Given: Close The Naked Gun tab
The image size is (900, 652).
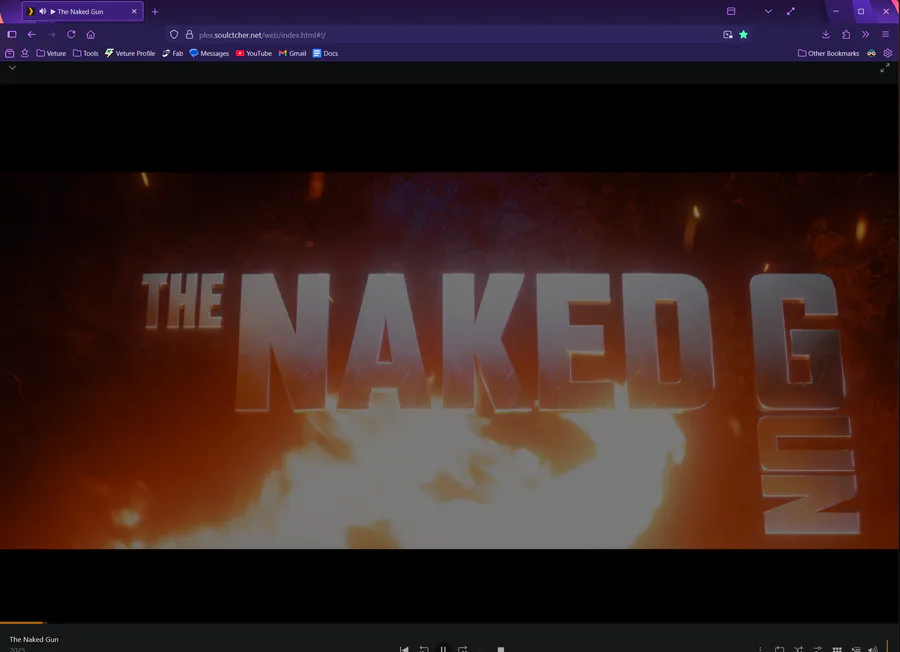Looking at the screenshot, I should coord(134,11).
